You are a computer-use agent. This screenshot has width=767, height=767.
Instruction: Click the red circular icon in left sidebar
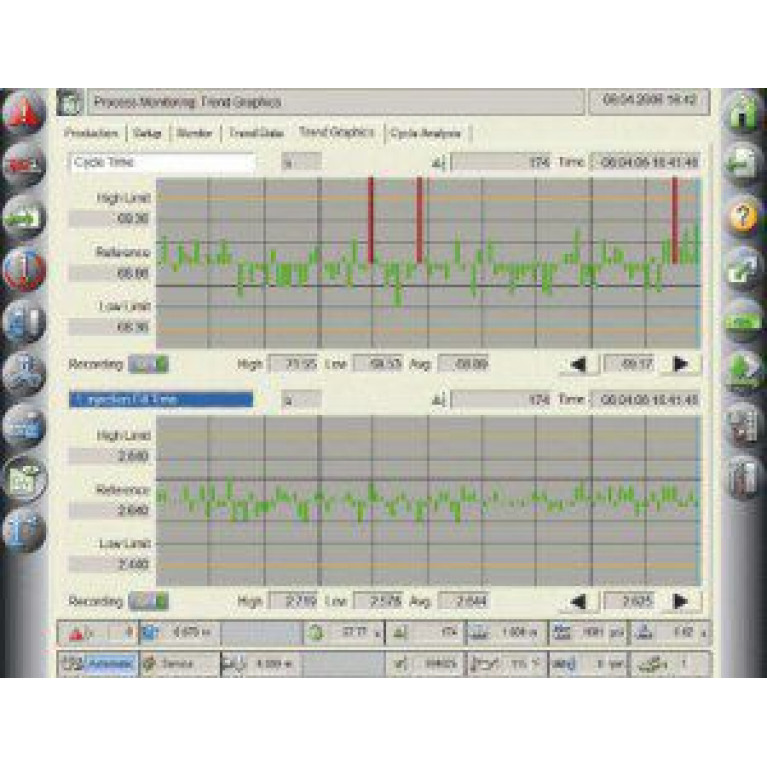pos(22,269)
